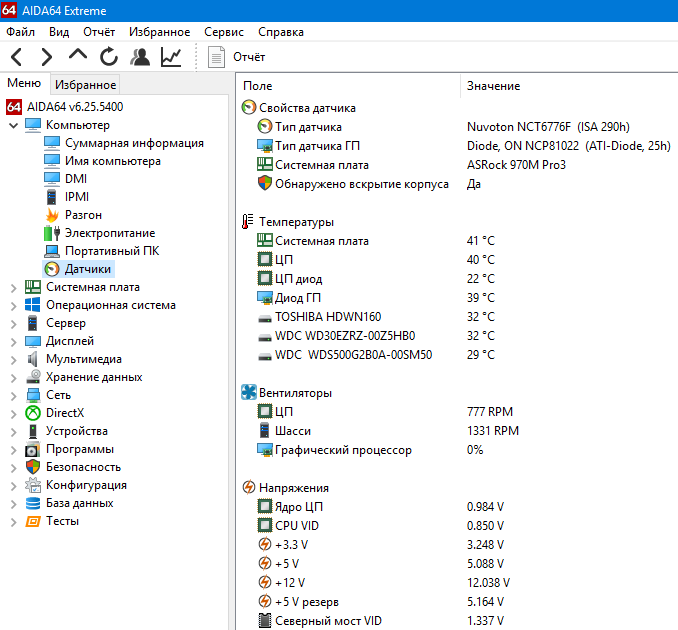Click the Поле column header

258,86
